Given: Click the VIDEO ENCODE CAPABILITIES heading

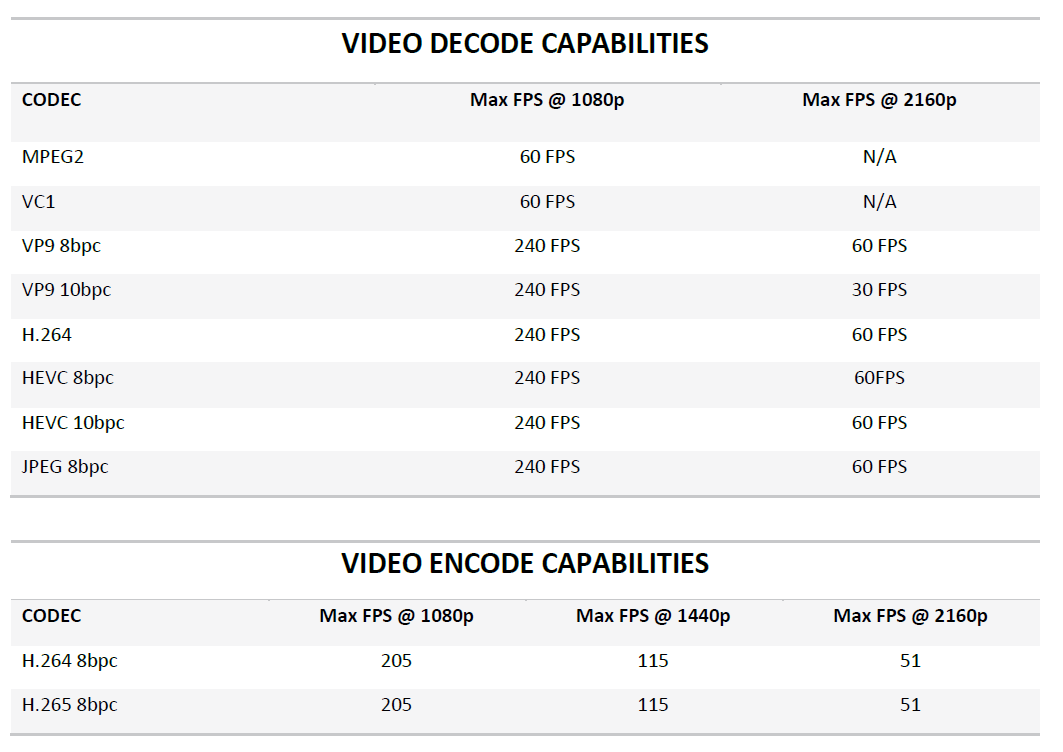Looking at the screenshot, I should click(525, 563).
